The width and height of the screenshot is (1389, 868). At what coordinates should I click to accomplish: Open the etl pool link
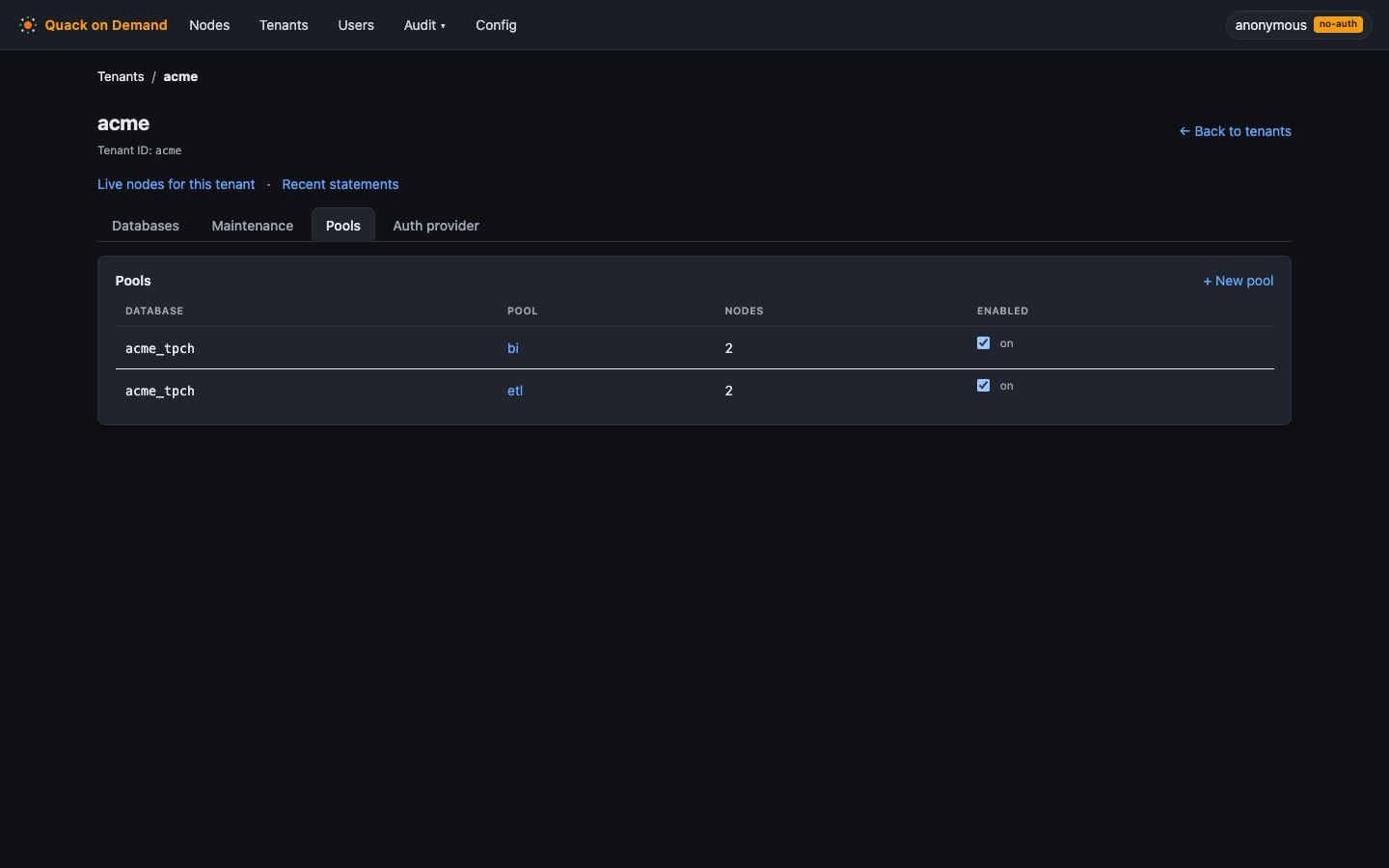click(515, 391)
